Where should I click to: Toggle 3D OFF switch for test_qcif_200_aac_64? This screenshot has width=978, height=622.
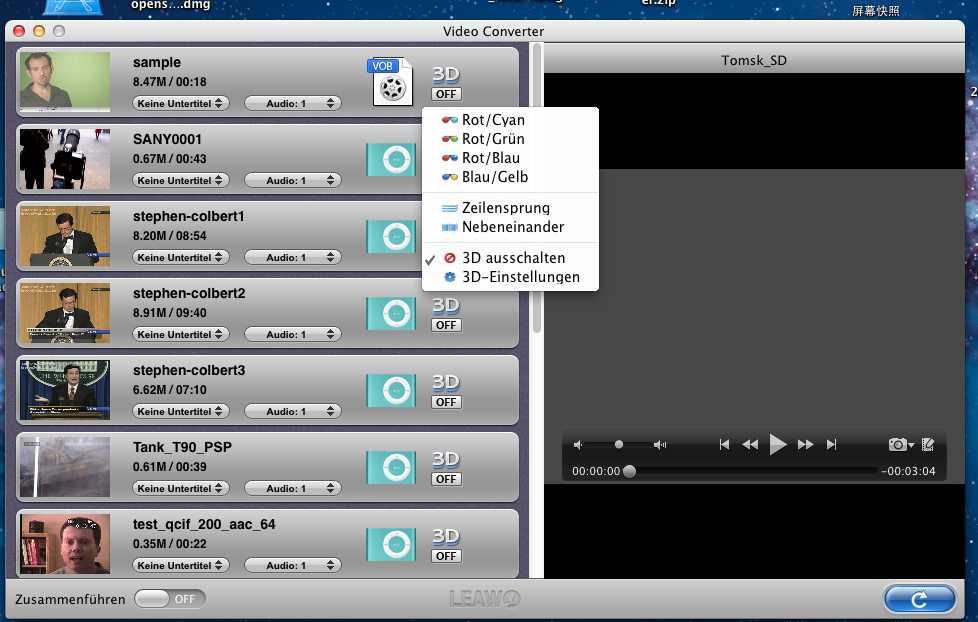[446, 556]
